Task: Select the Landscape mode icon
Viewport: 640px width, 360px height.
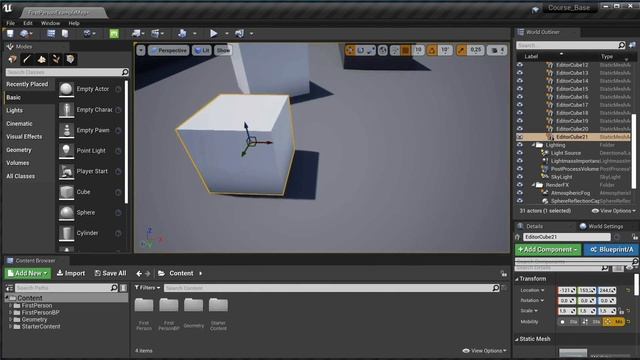Action: 42,59
